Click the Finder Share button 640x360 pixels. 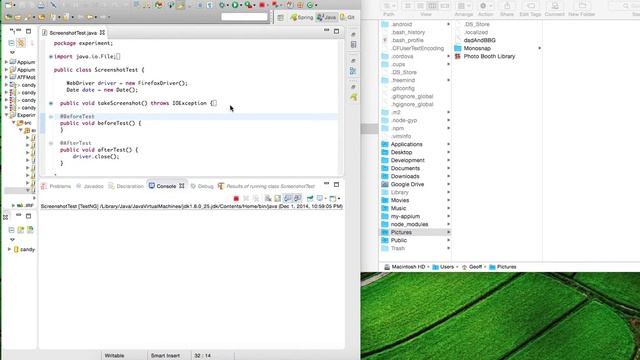[507, 6]
